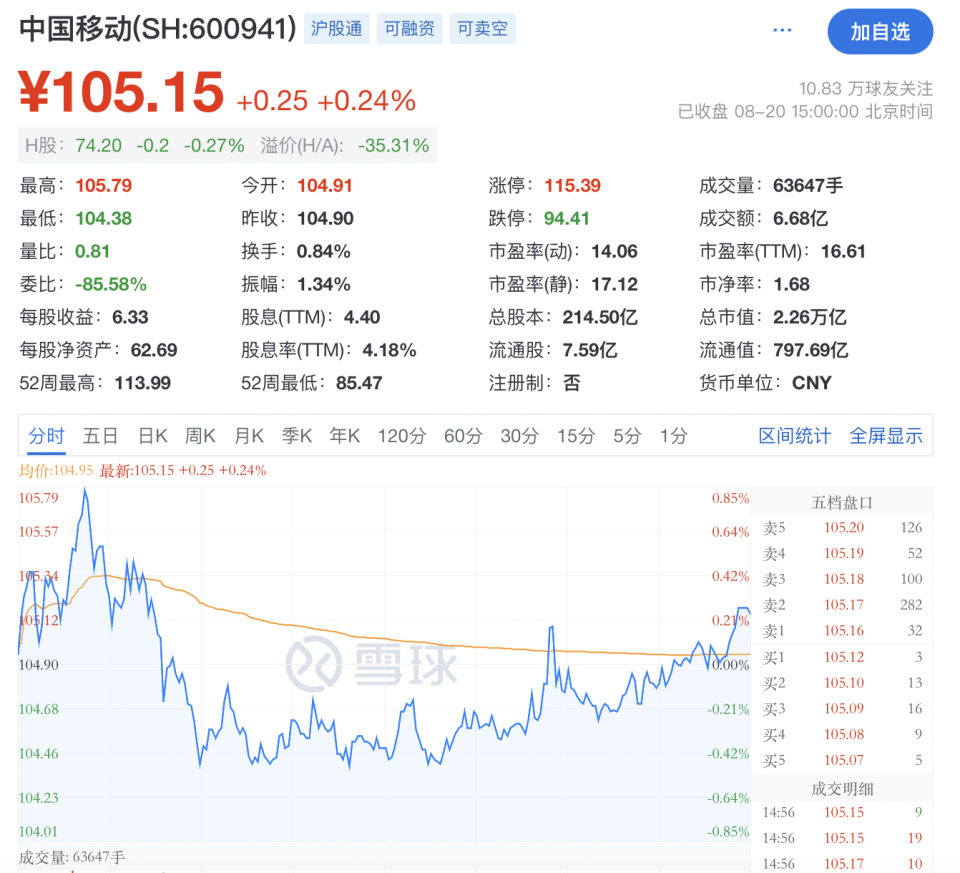Viewport: 960px width, 873px height.
Task: Select the 买2 order row at 105.10
Action: 842,683
